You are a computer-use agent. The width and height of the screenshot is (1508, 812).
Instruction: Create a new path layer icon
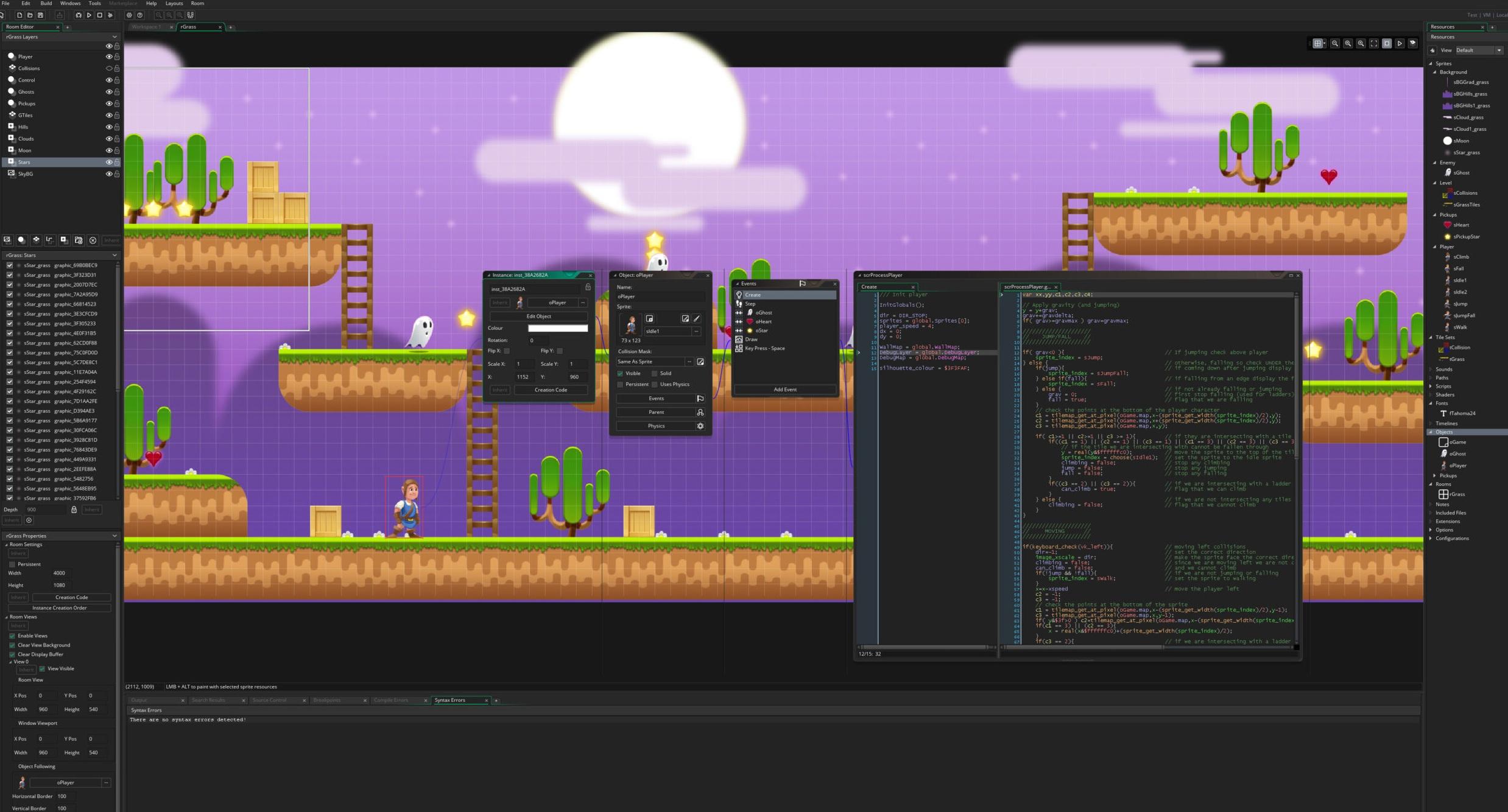click(x=50, y=240)
